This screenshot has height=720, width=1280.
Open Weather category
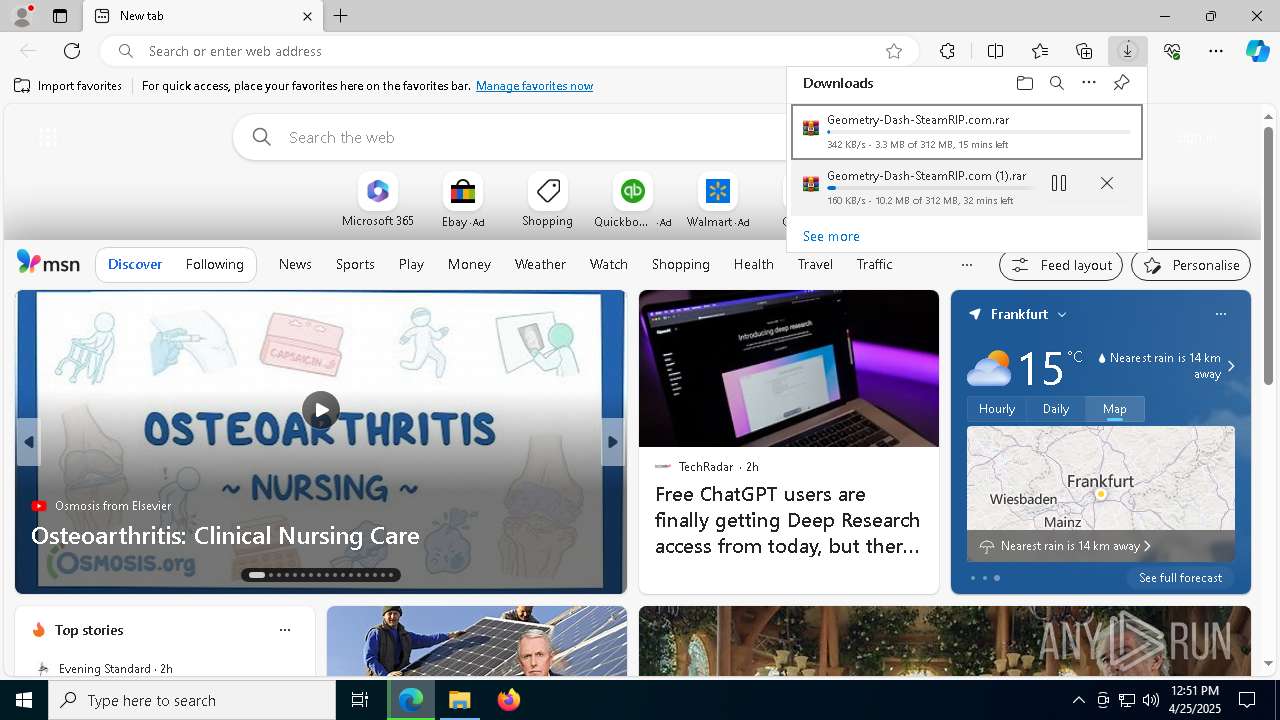tap(540, 264)
